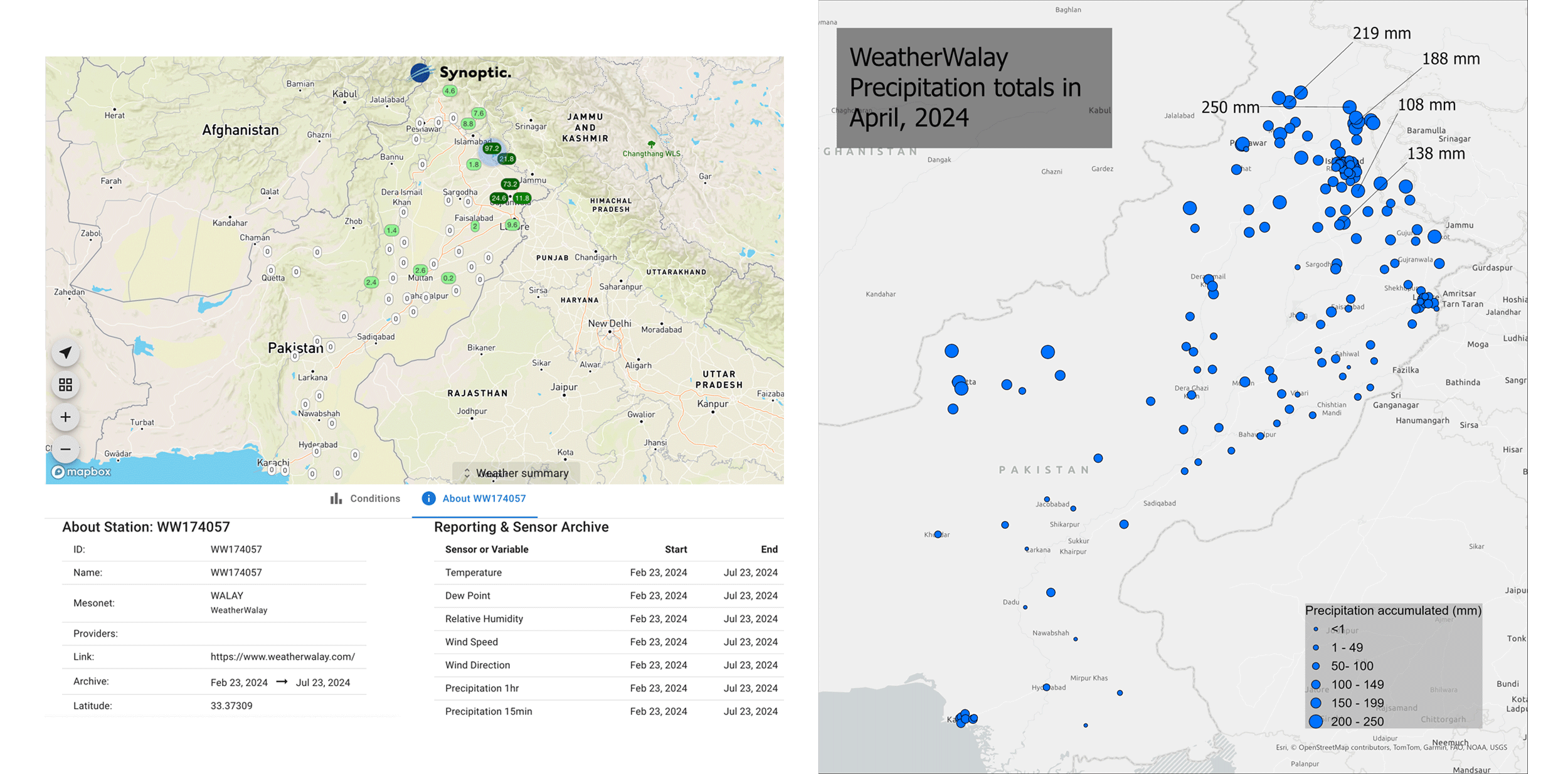The height and width of the screenshot is (774, 1568).
Task: Click the Mesonet value WALAY
Action: [226, 596]
